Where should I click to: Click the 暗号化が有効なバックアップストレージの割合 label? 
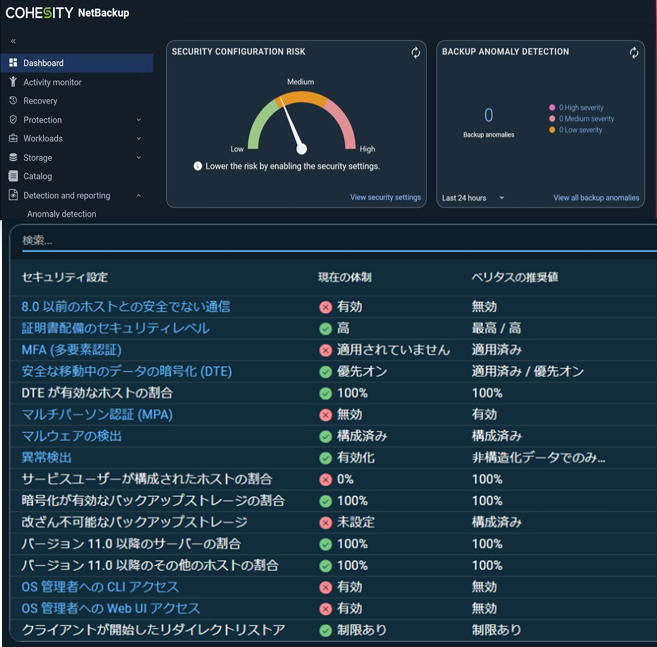[x=153, y=501]
